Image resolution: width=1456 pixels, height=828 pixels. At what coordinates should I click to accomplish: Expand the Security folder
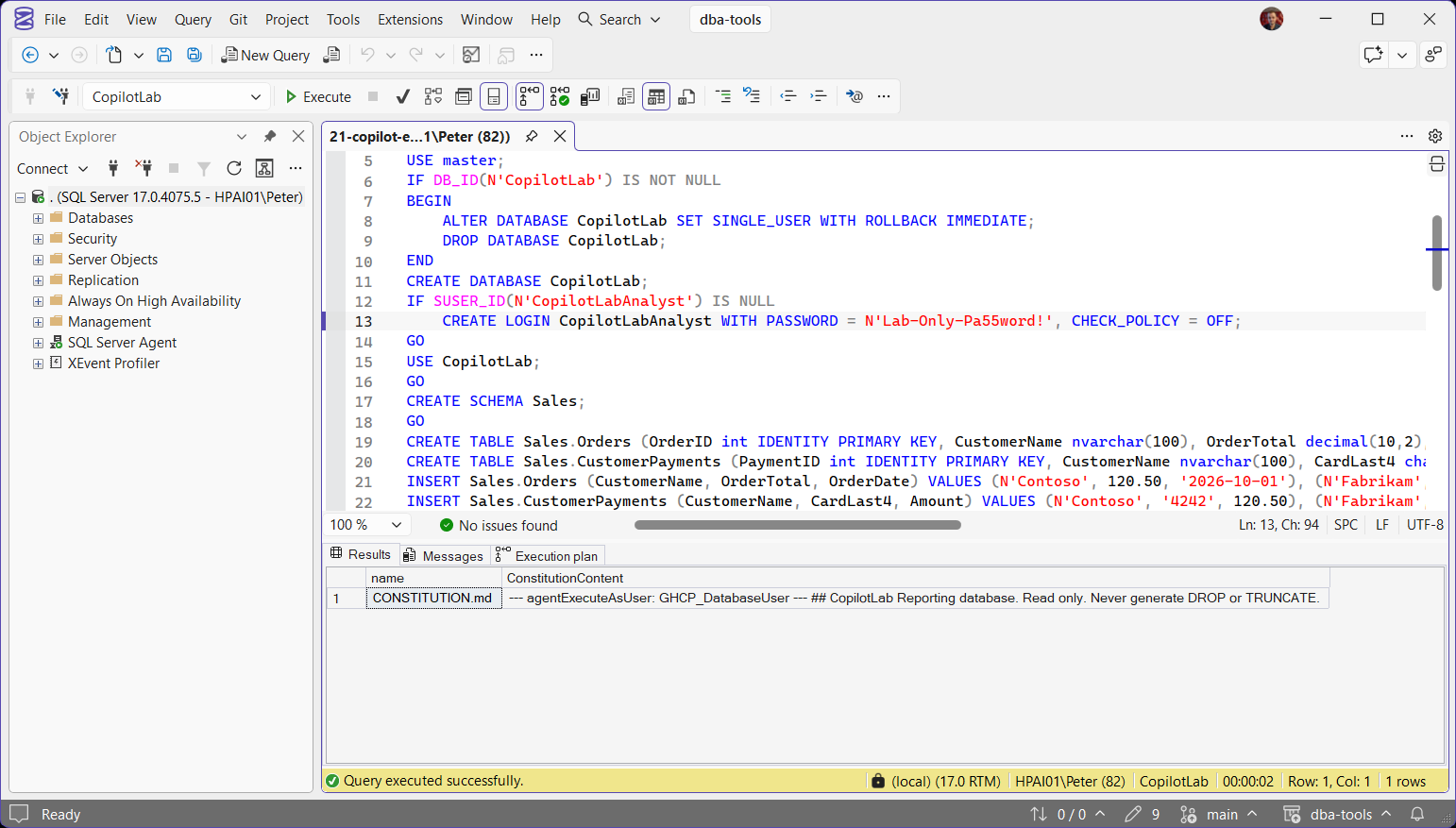38,239
